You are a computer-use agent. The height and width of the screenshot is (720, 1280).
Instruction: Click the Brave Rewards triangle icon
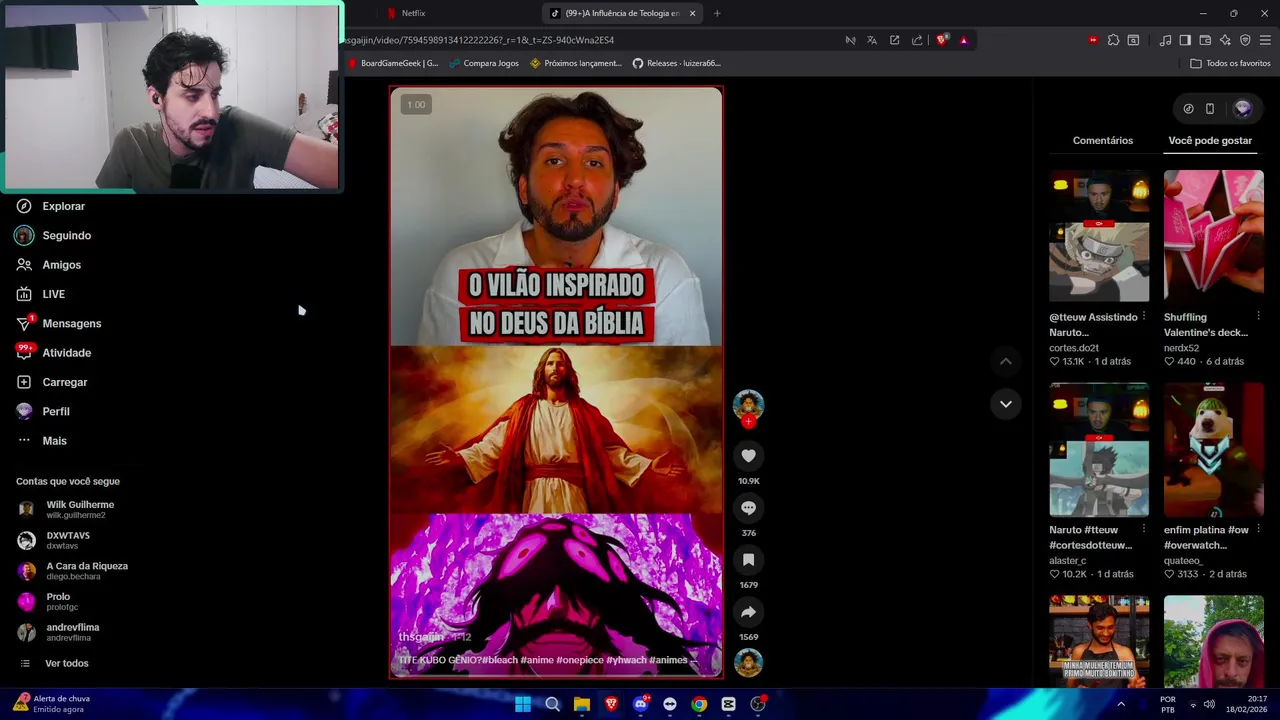(964, 40)
